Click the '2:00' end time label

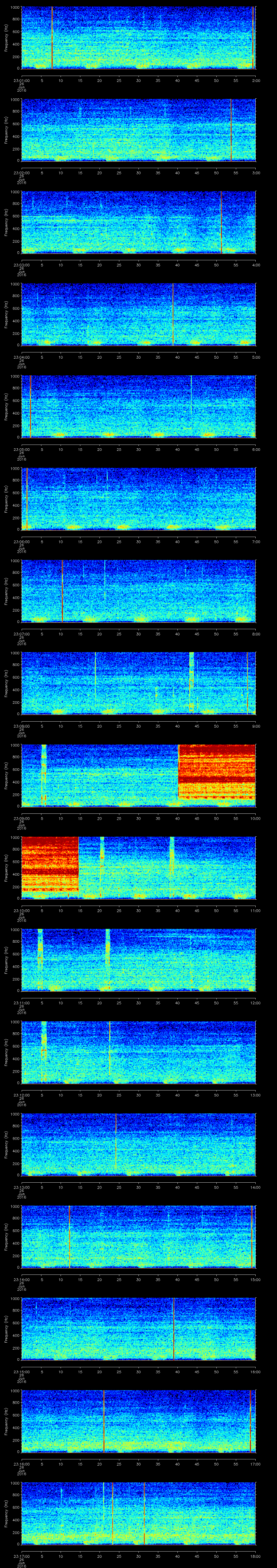[x=256, y=80]
